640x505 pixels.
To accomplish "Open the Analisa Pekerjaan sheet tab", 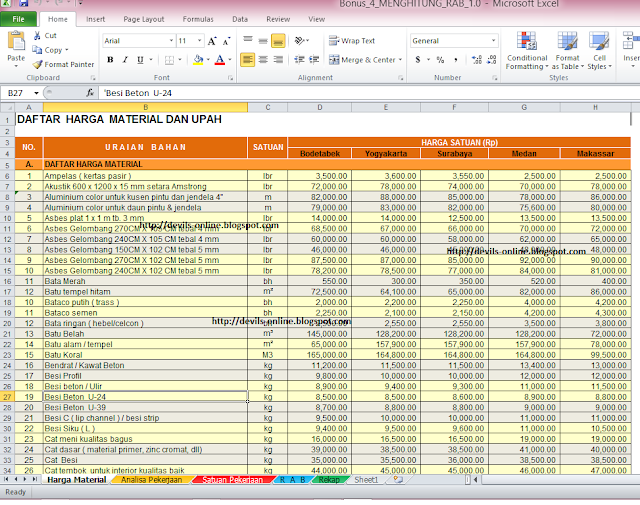I will 151,480.
